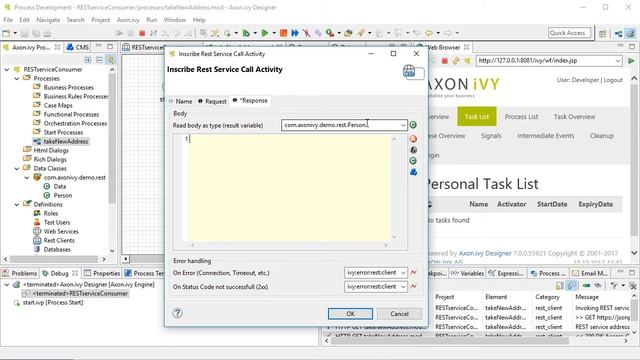Viewport: 640px width, 360px height.
Task: Click Link with Editor icon in project panel
Action: pyautogui.click(x=111, y=60)
